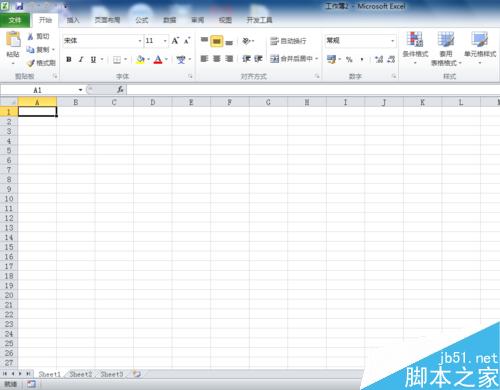The height and width of the screenshot is (390, 500).
Task: Open Conditional Formatting menu
Action: pyautogui.click(x=415, y=47)
